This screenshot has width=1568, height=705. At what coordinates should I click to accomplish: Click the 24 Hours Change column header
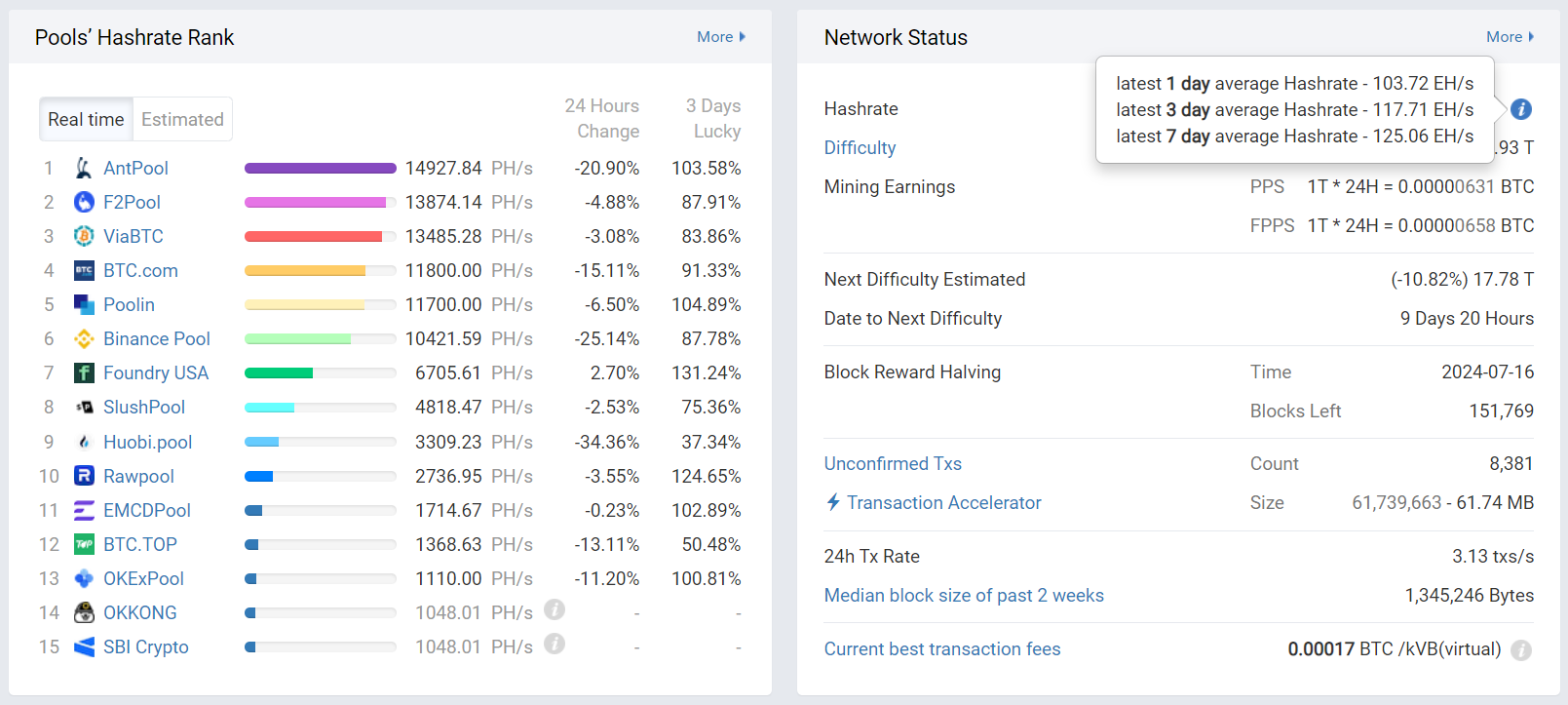point(601,118)
